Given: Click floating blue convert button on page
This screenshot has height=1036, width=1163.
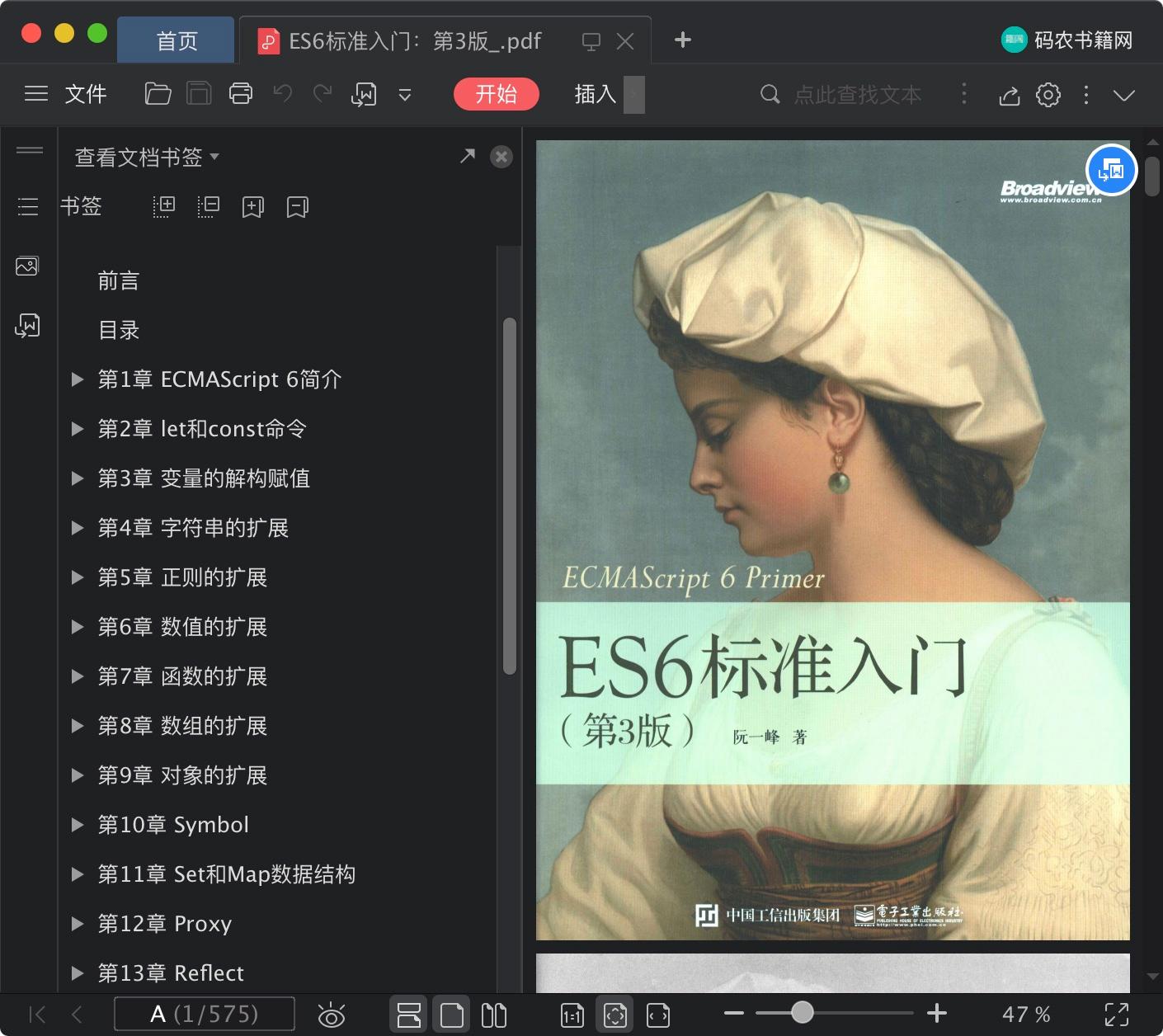Looking at the screenshot, I should pyautogui.click(x=1112, y=170).
